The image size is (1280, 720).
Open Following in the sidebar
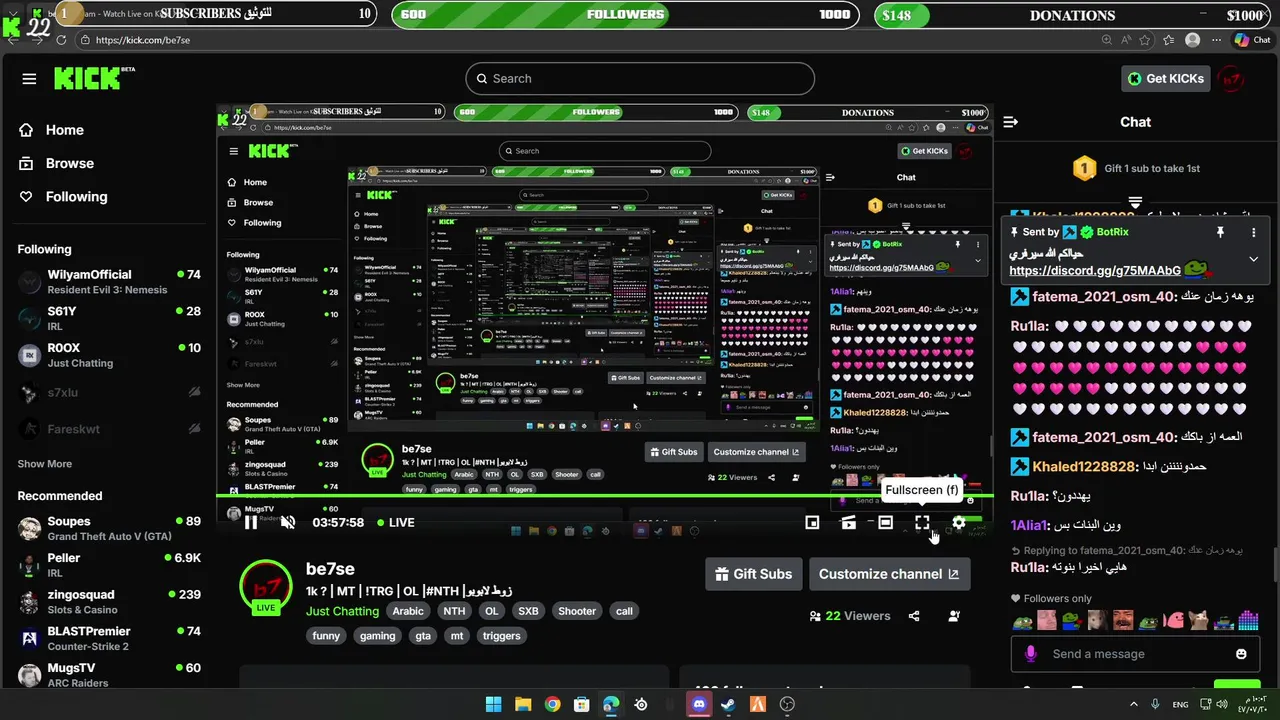click(63, 197)
